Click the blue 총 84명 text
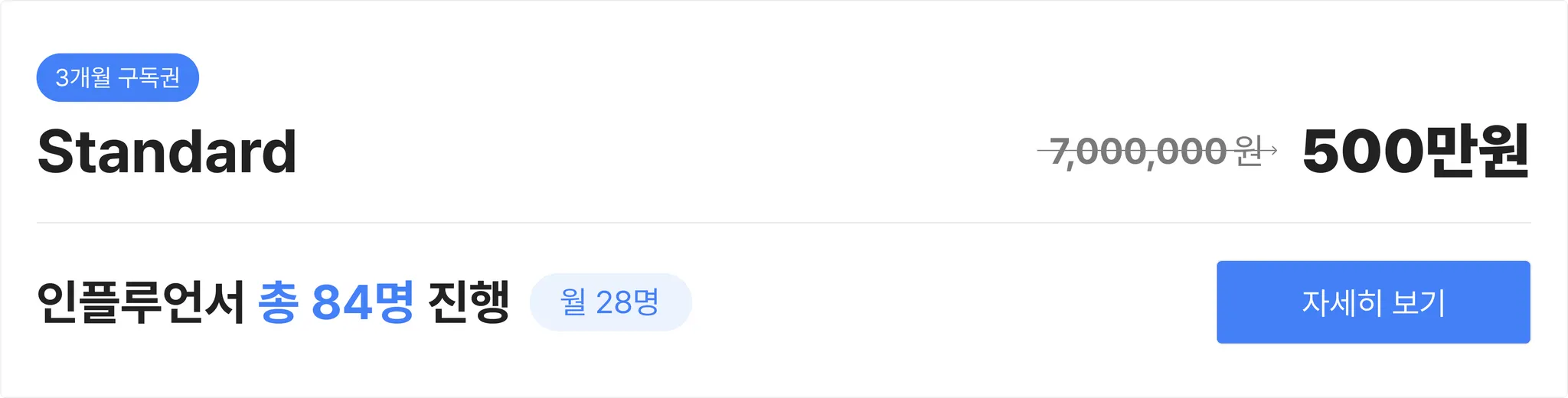The height and width of the screenshot is (398, 1568). (336, 302)
